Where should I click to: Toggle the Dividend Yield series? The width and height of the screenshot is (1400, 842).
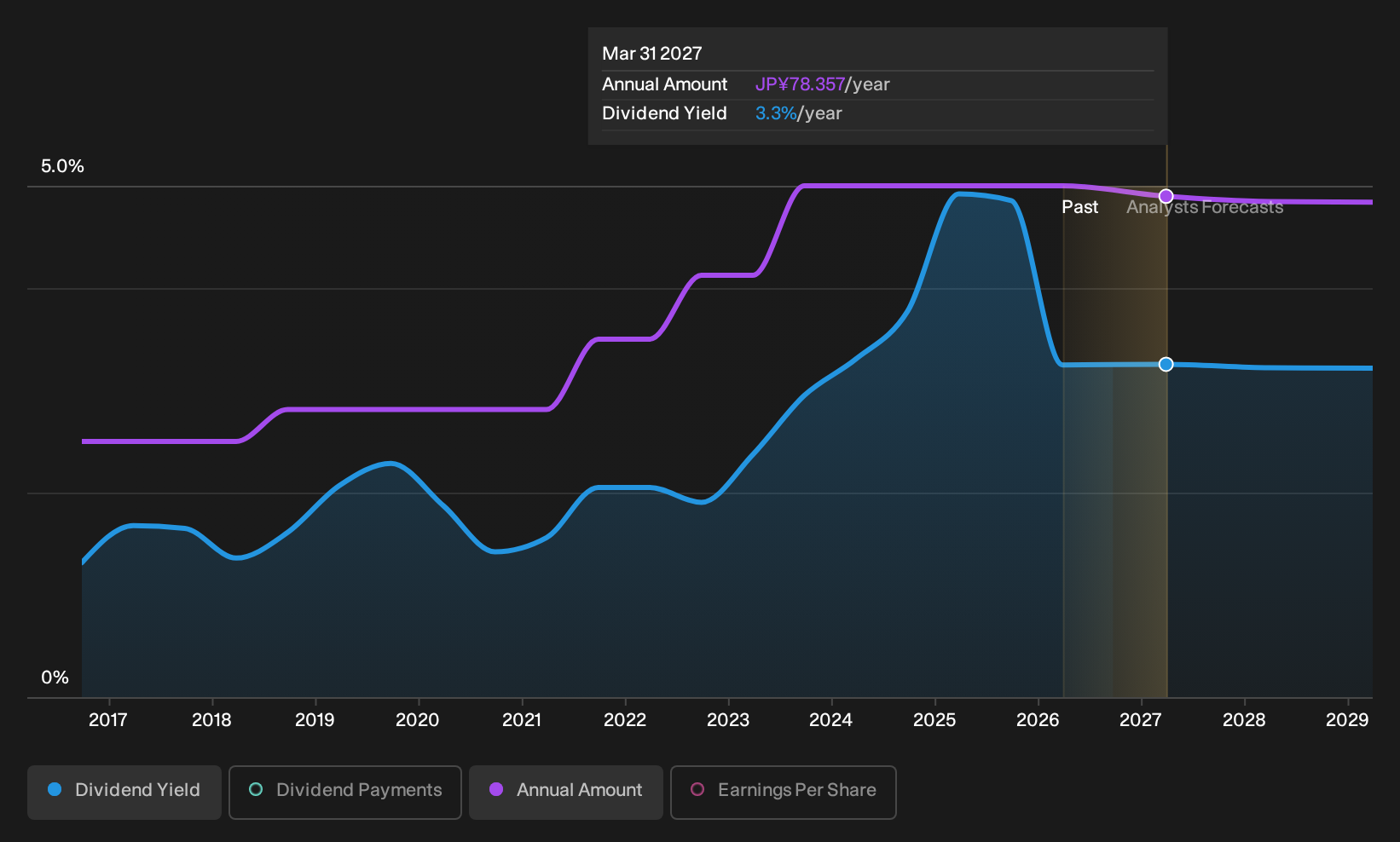click(x=124, y=792)
